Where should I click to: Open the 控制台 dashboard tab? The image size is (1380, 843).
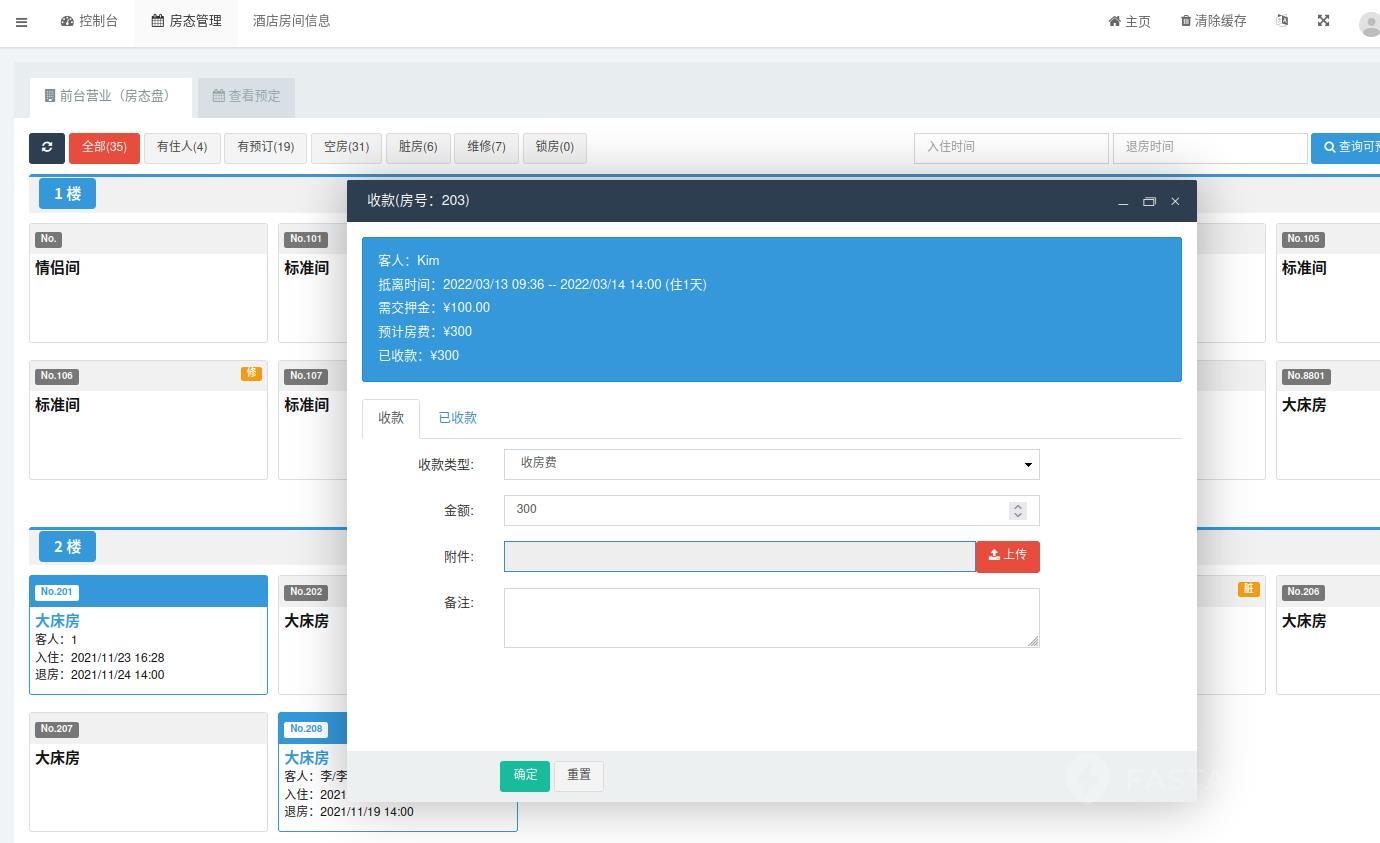(89, 21)
